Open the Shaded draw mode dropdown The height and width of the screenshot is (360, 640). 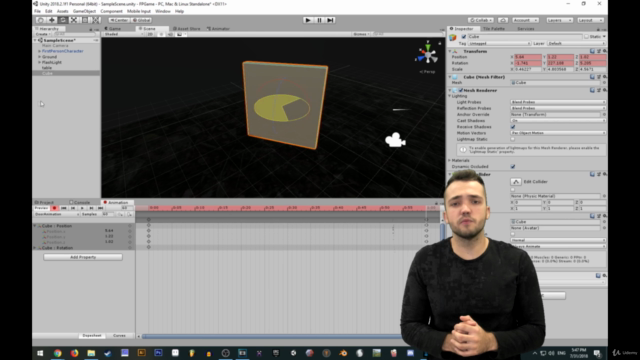pyautogui.click(x=124, y=34)
